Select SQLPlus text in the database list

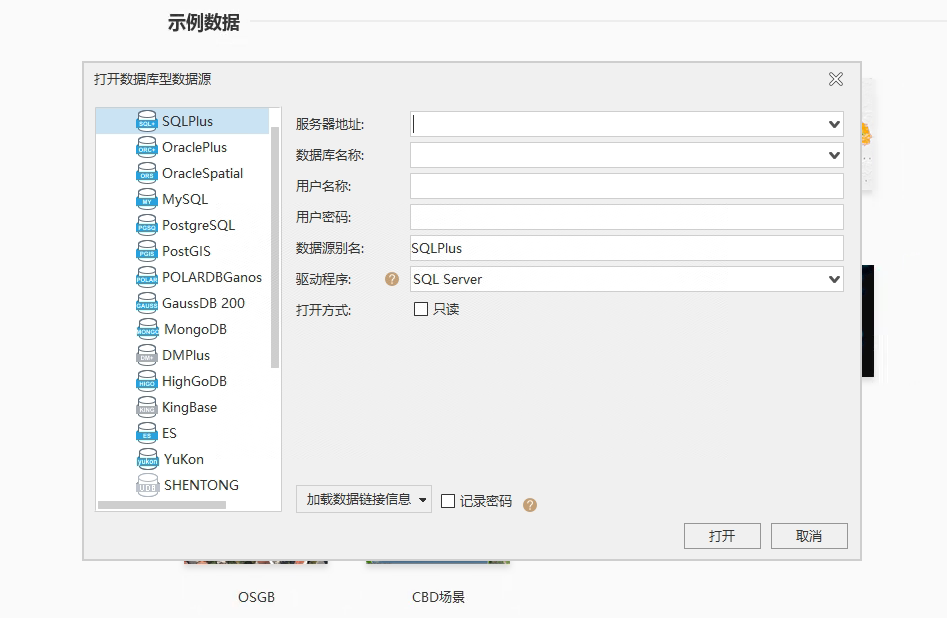click(187, 121)
